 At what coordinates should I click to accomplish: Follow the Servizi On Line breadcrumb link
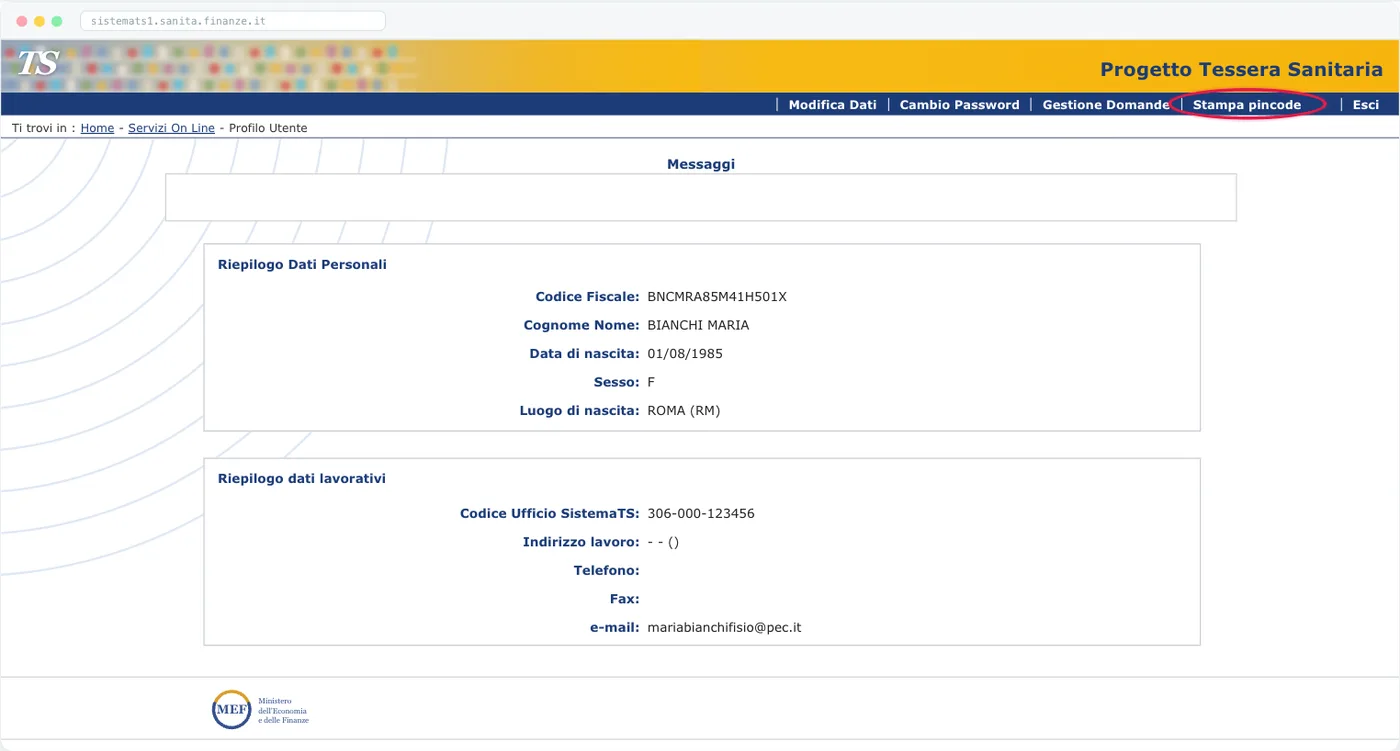coord(171,128)
